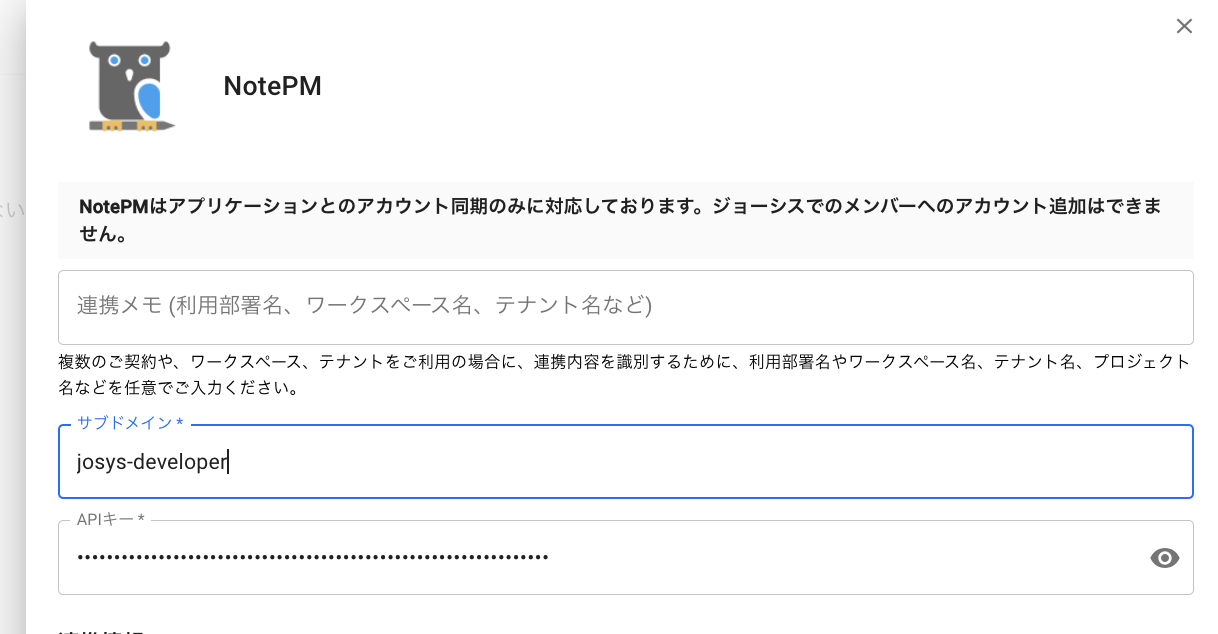Click the cut-off heading below API key
Screen dimensions: 1218x634
100,630
